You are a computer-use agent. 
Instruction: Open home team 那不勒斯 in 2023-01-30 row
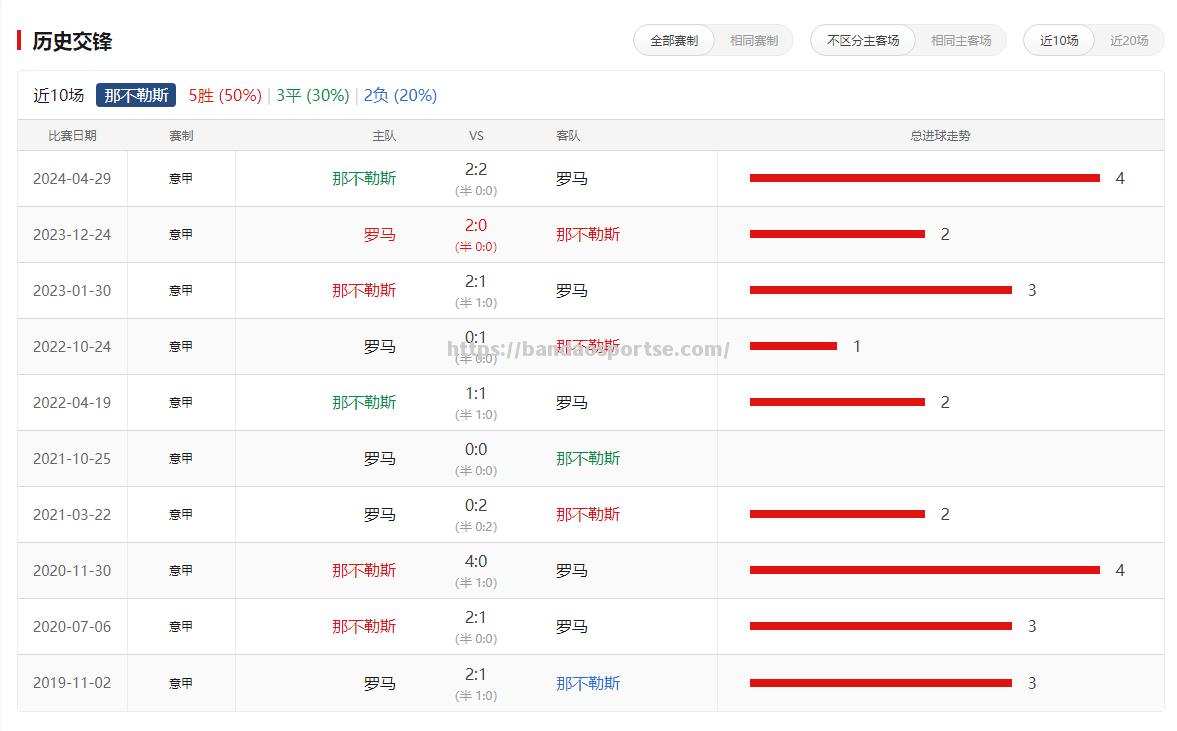[364, 290]
